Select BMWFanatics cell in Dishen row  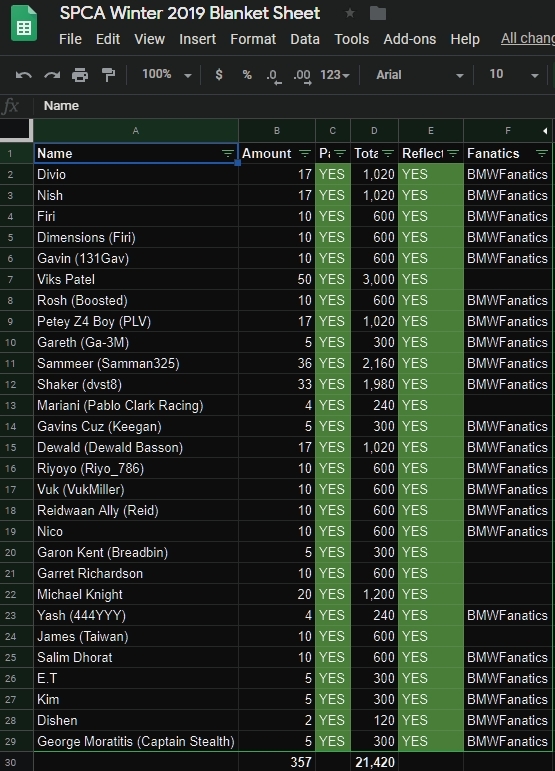507,720
